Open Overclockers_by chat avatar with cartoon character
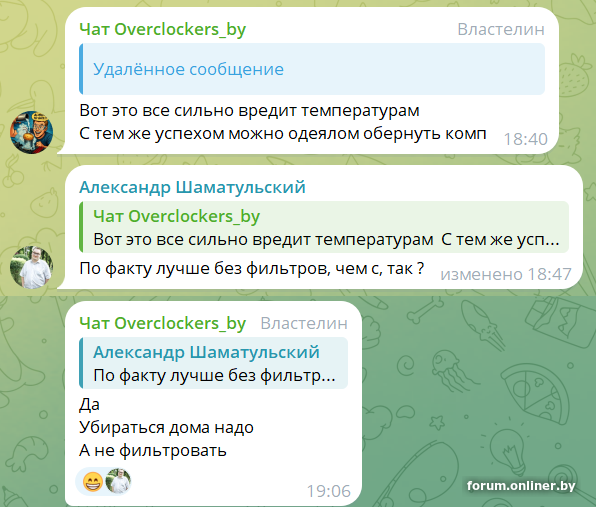This screenshot has width=596, height=507. (32, 132)
